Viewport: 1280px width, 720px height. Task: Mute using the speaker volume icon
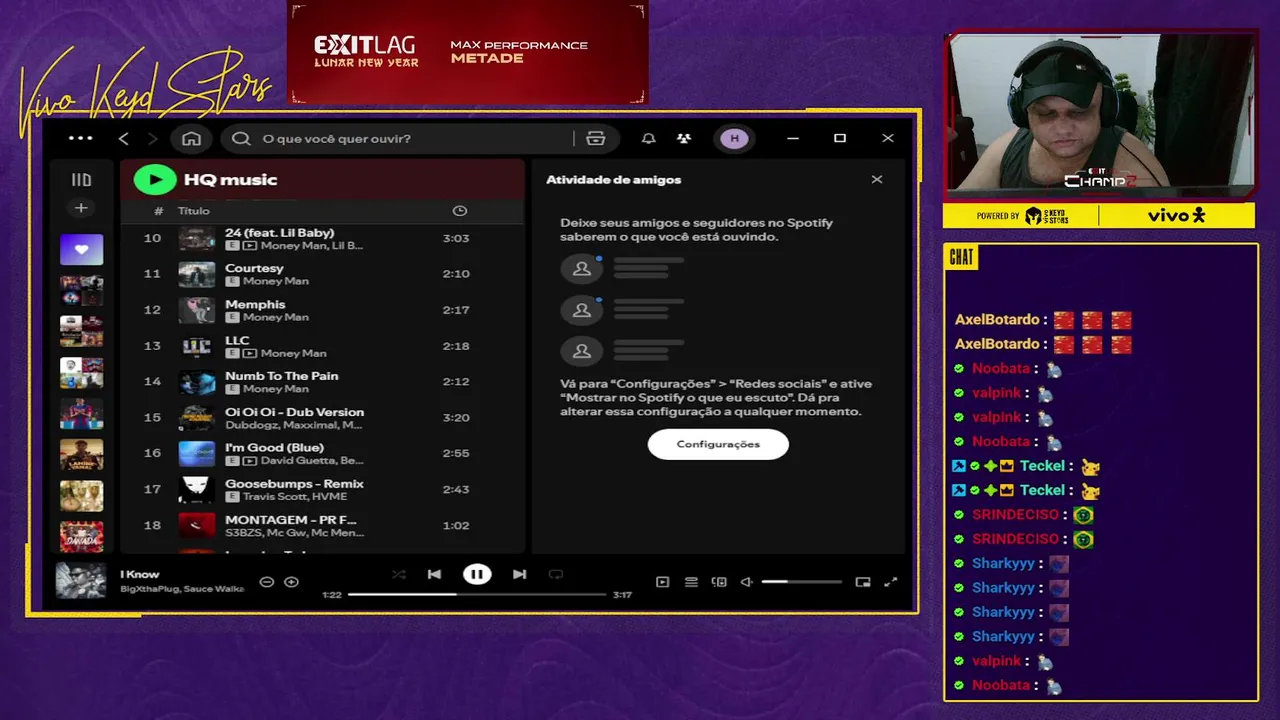746,582
